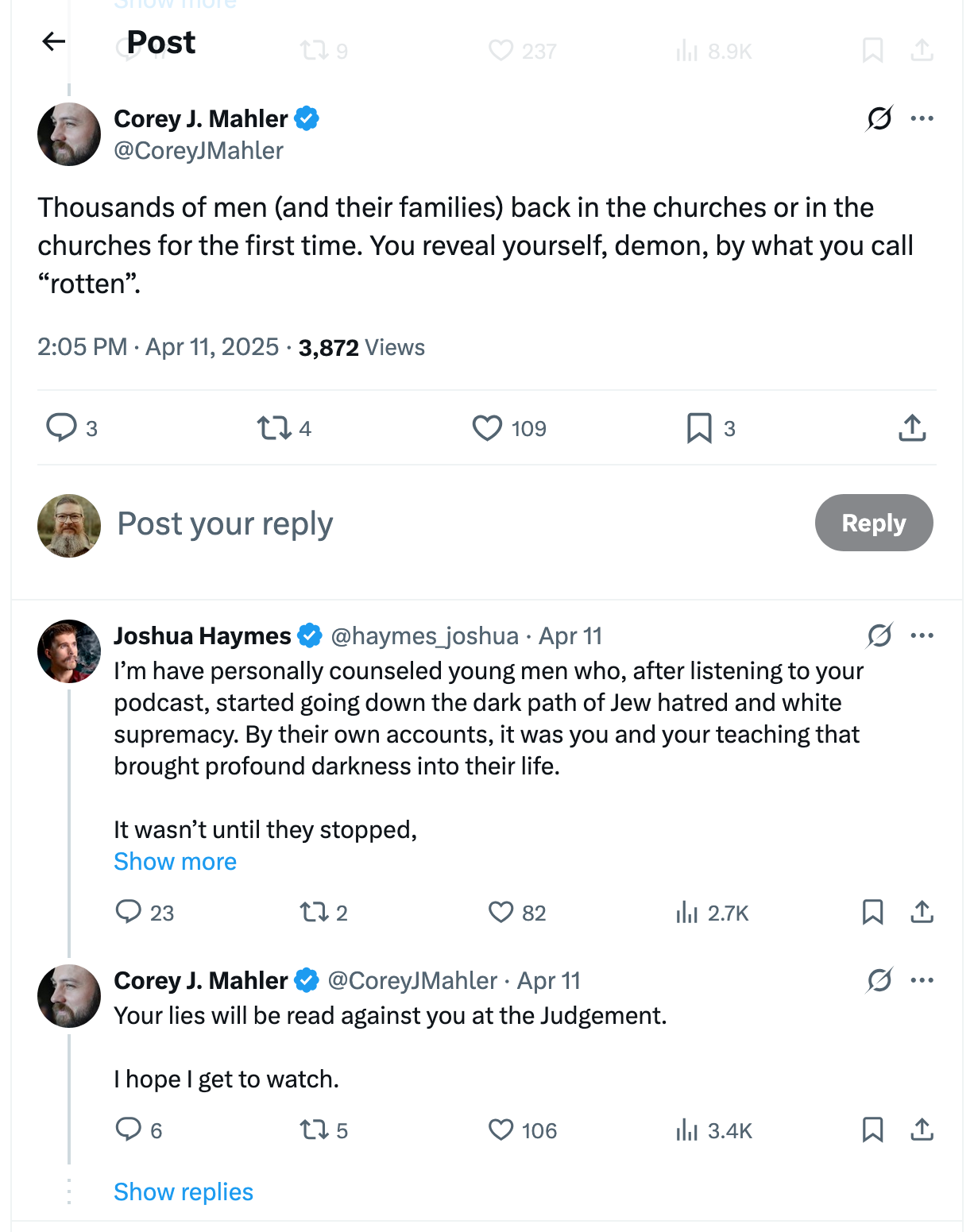This screenshot has height=1232, width=974.
Task: Open Joshua Haymes profile picture
Action: [69, 651]
